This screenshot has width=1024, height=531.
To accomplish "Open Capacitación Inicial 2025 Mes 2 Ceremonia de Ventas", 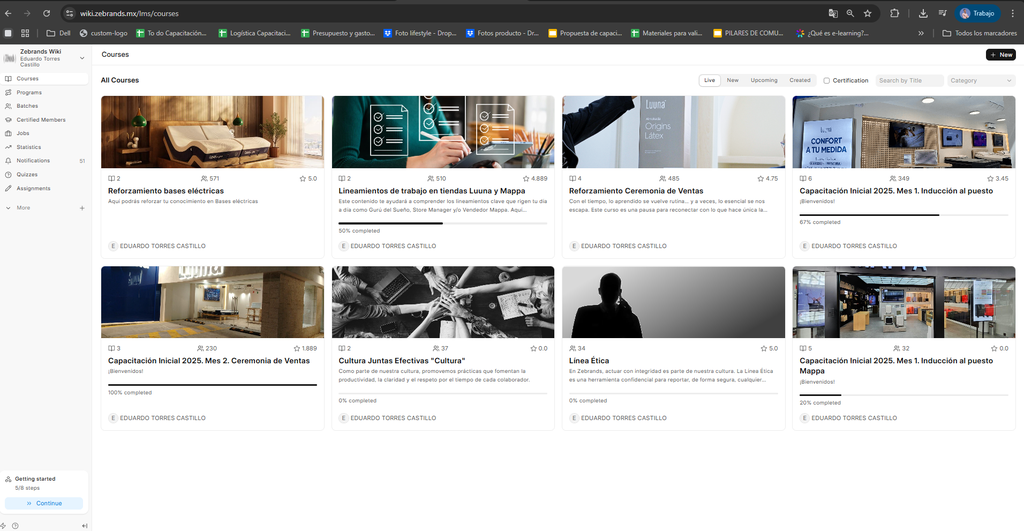I will point(209,361).
